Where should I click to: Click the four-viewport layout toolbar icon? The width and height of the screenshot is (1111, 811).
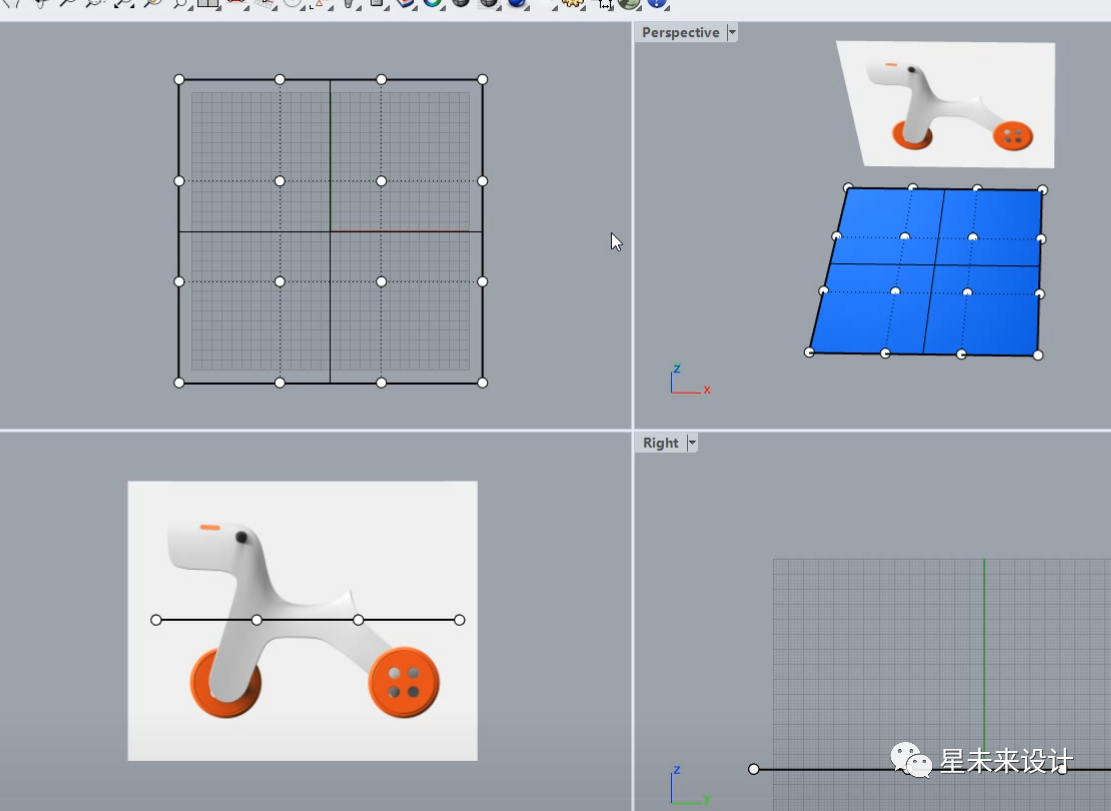208,3
